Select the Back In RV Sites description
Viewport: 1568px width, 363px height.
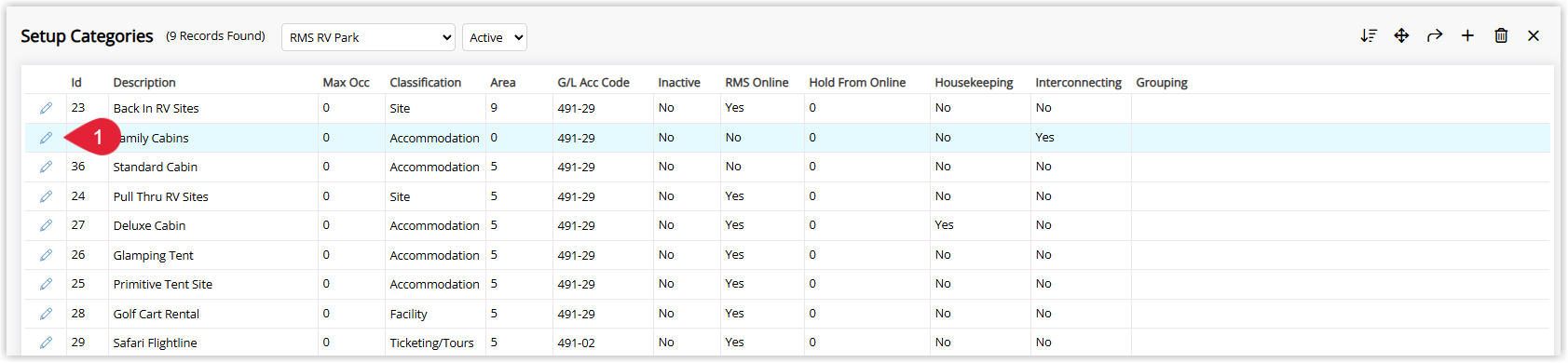[x=156, y=108]
